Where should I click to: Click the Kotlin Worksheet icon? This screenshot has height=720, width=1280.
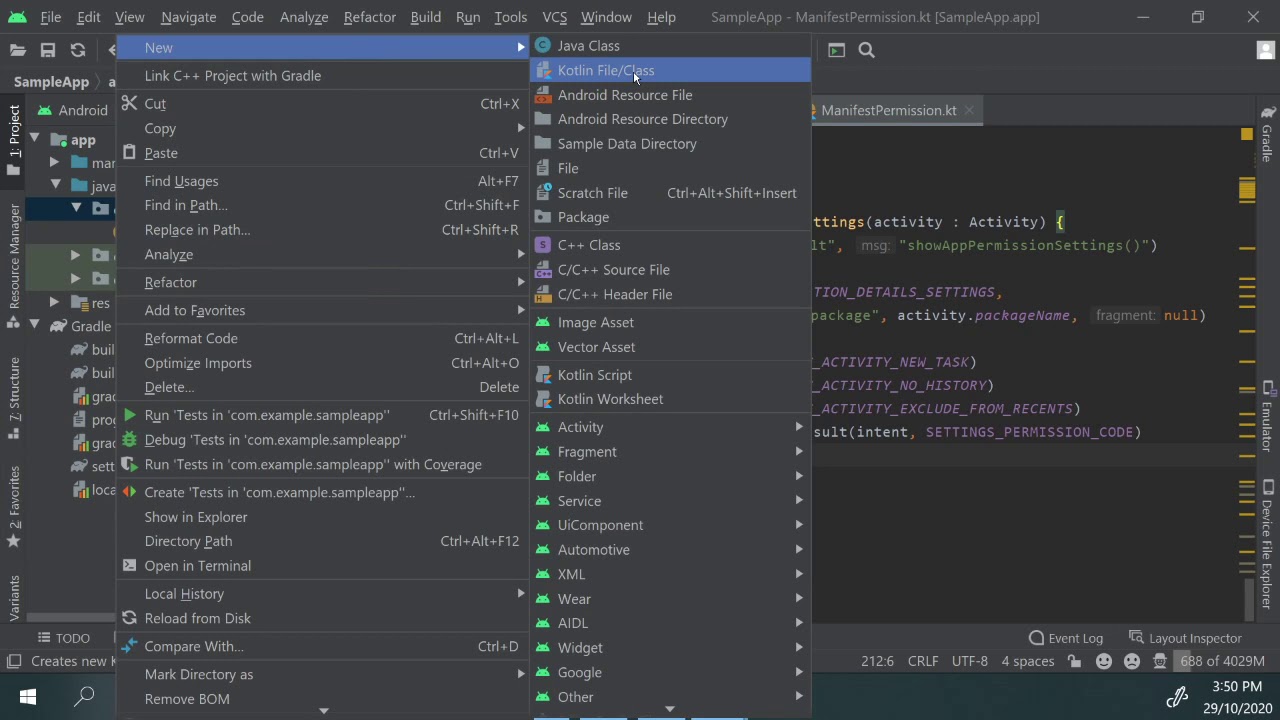point(543,399)
